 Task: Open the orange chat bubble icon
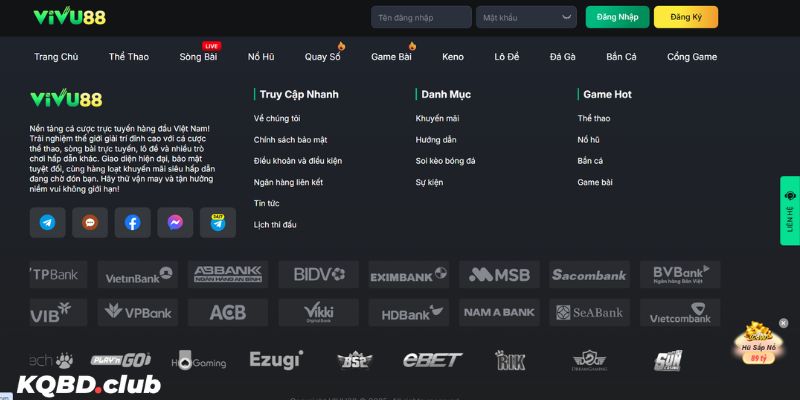click(90, 222)
